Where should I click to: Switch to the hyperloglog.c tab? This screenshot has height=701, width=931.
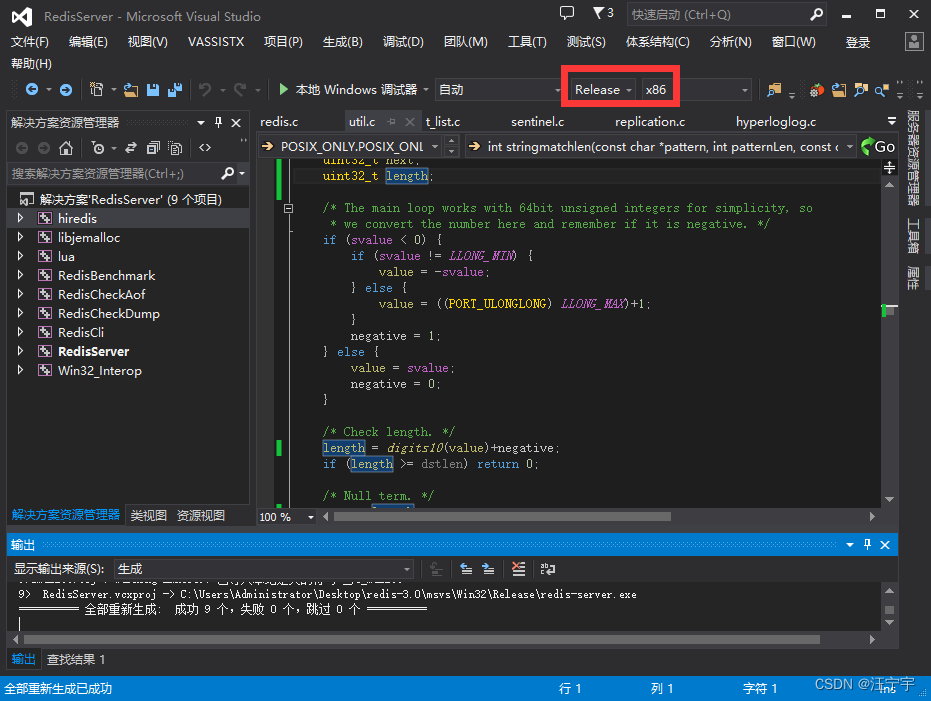coord(775,122)
